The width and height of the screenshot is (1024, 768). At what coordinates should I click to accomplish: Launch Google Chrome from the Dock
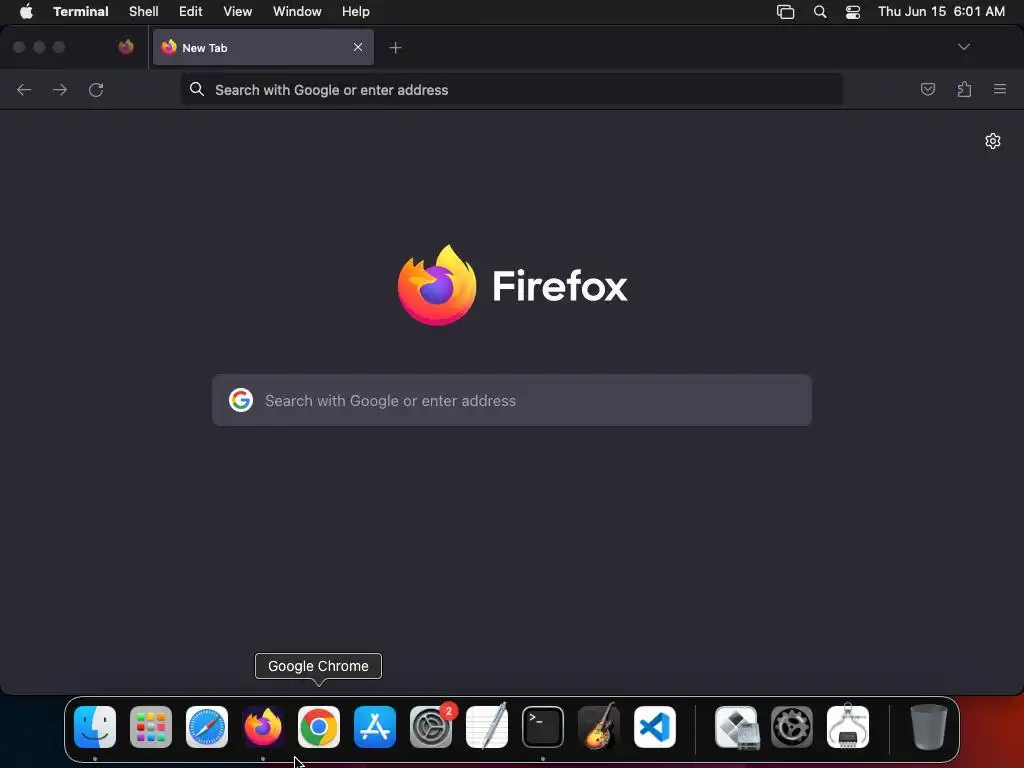coord(319,726)
